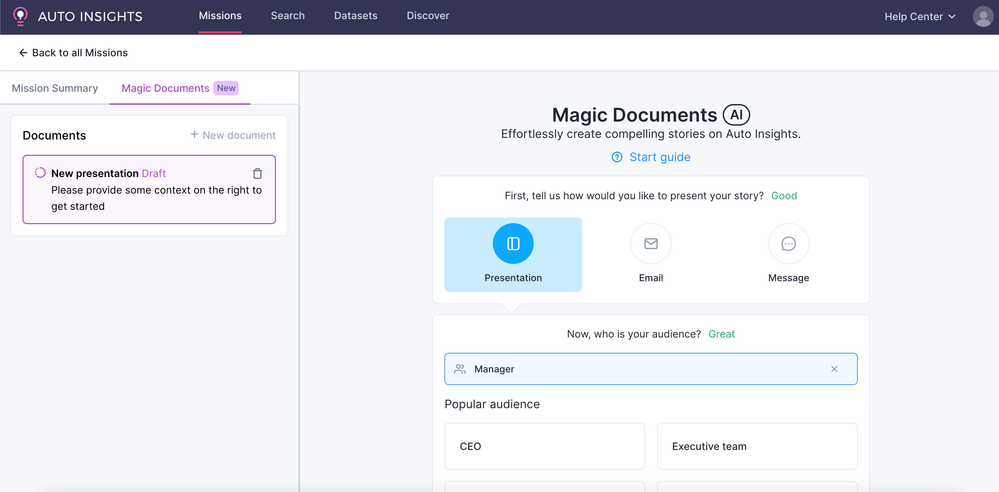999x492 pixels.
Task: Select the Message format icon
Action: click(x=789, y=243)
